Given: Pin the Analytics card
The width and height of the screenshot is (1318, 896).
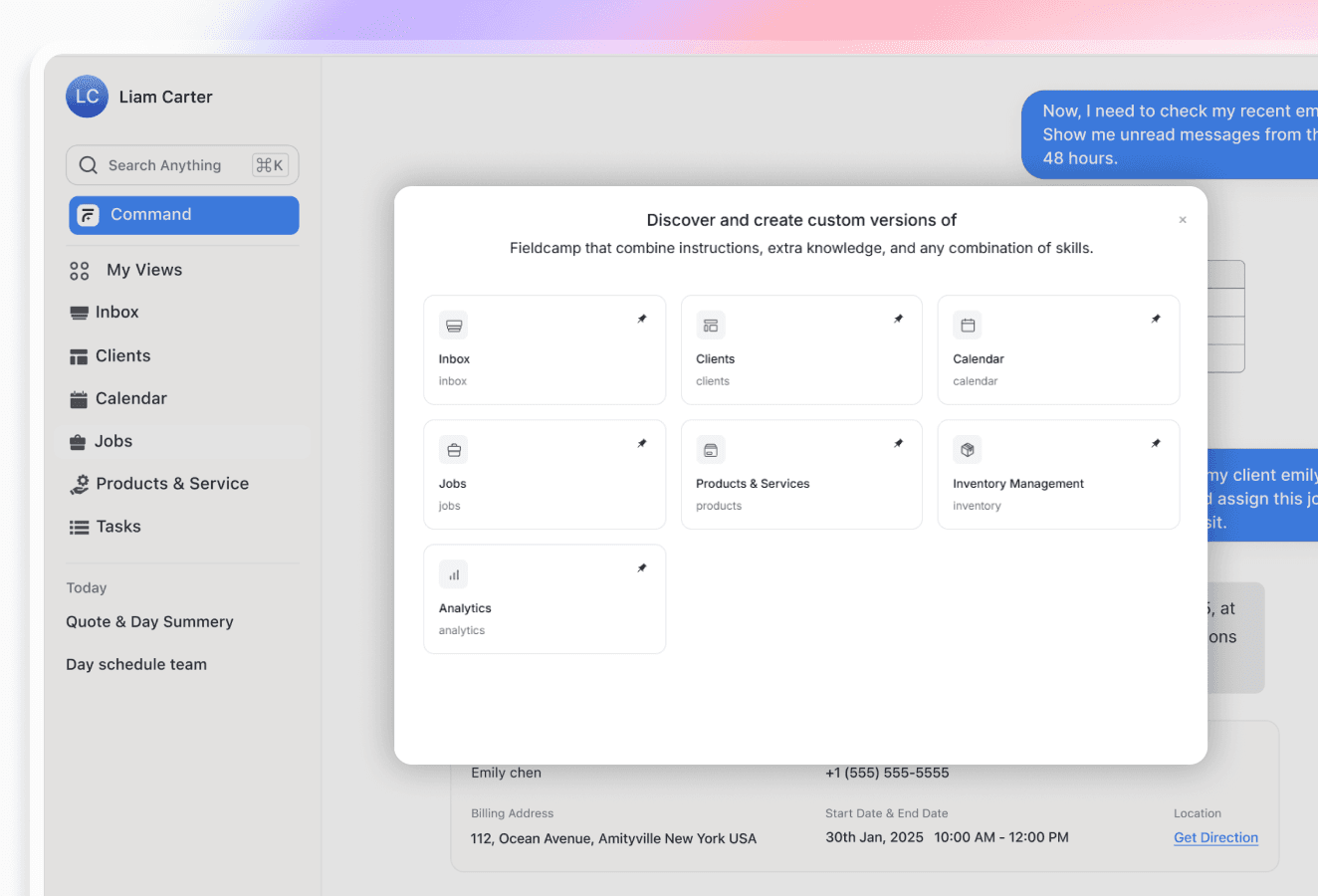Looking at the screenshot, I should pos(641,566).
